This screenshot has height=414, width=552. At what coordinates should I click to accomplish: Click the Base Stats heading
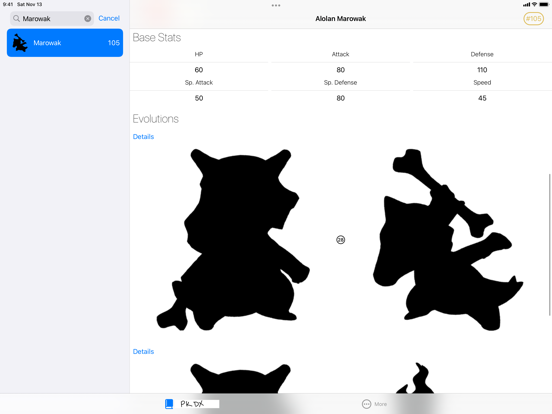157,37
